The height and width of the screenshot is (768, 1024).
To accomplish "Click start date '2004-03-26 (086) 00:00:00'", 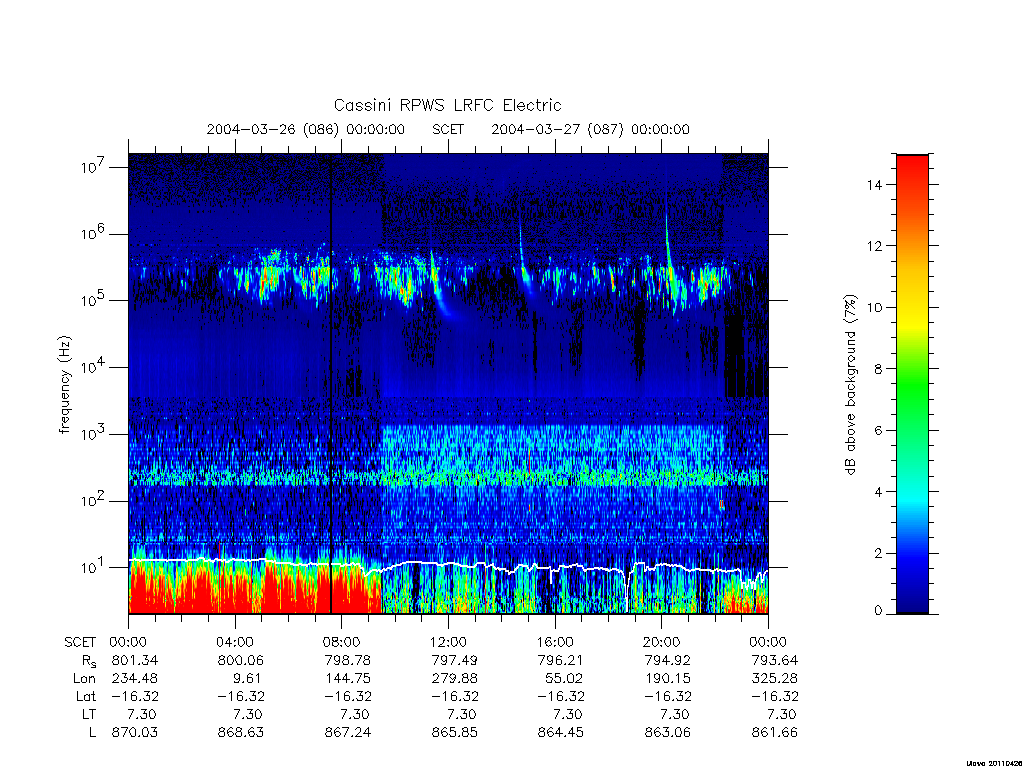I will point(306,129).
